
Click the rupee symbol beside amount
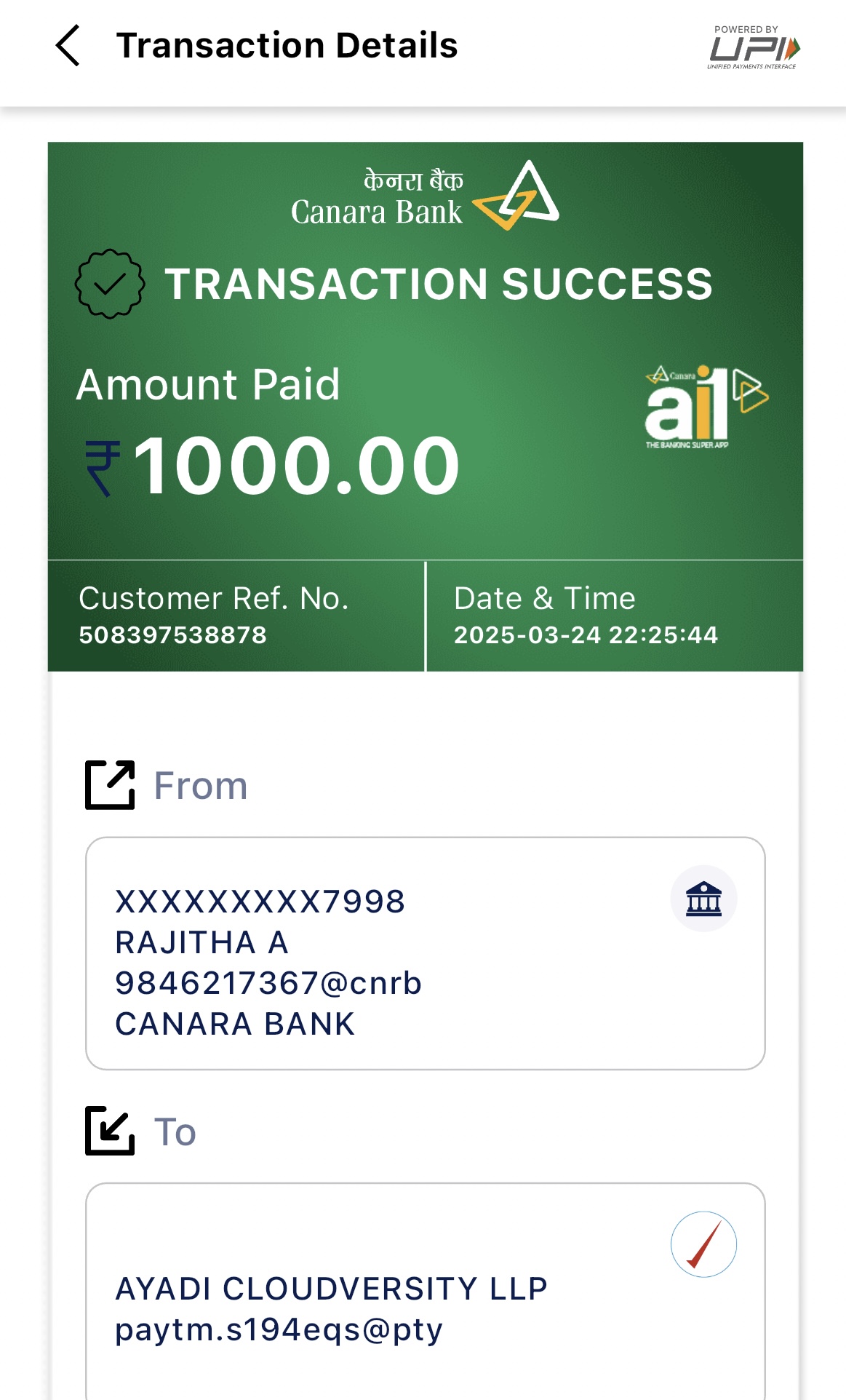pos(103,468)
